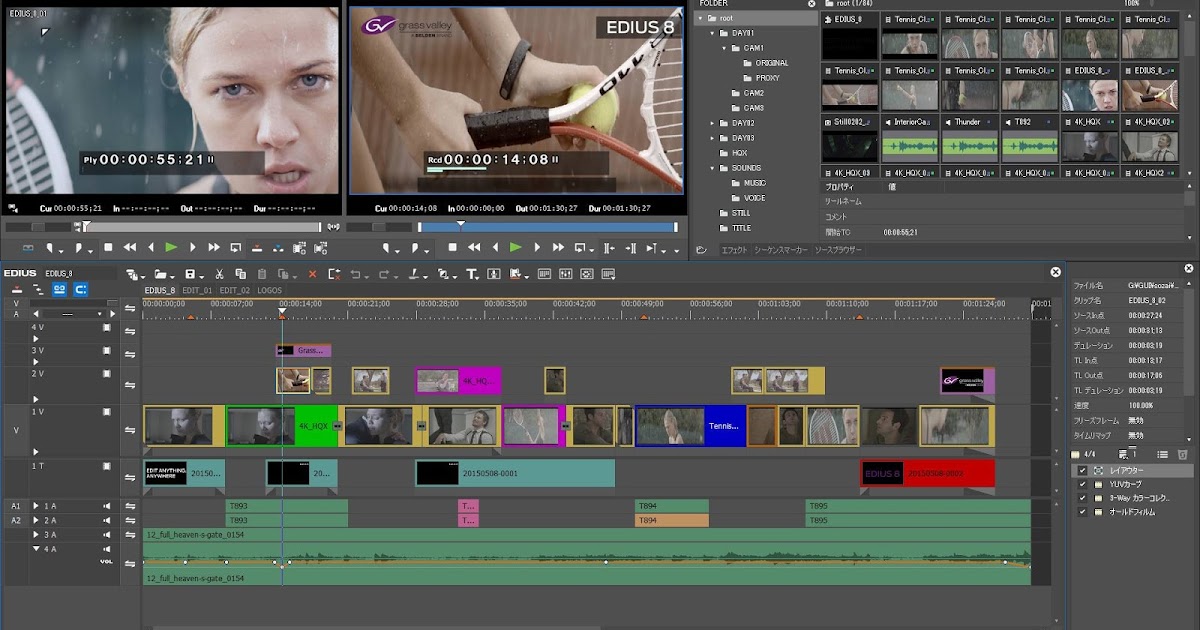Screen dimensions: 1200x630
Task: Toggle mute speaker on track 3 A
Action: (106, 535)
